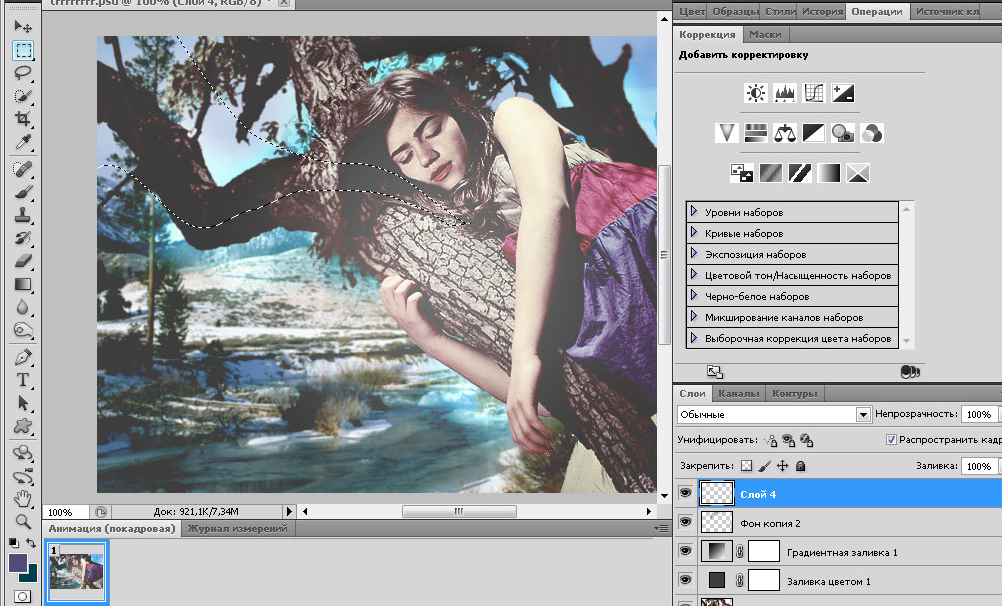This screenshot has height=606, width=1002.
Task: Select the Healing Brush tool
Action: 22,169
